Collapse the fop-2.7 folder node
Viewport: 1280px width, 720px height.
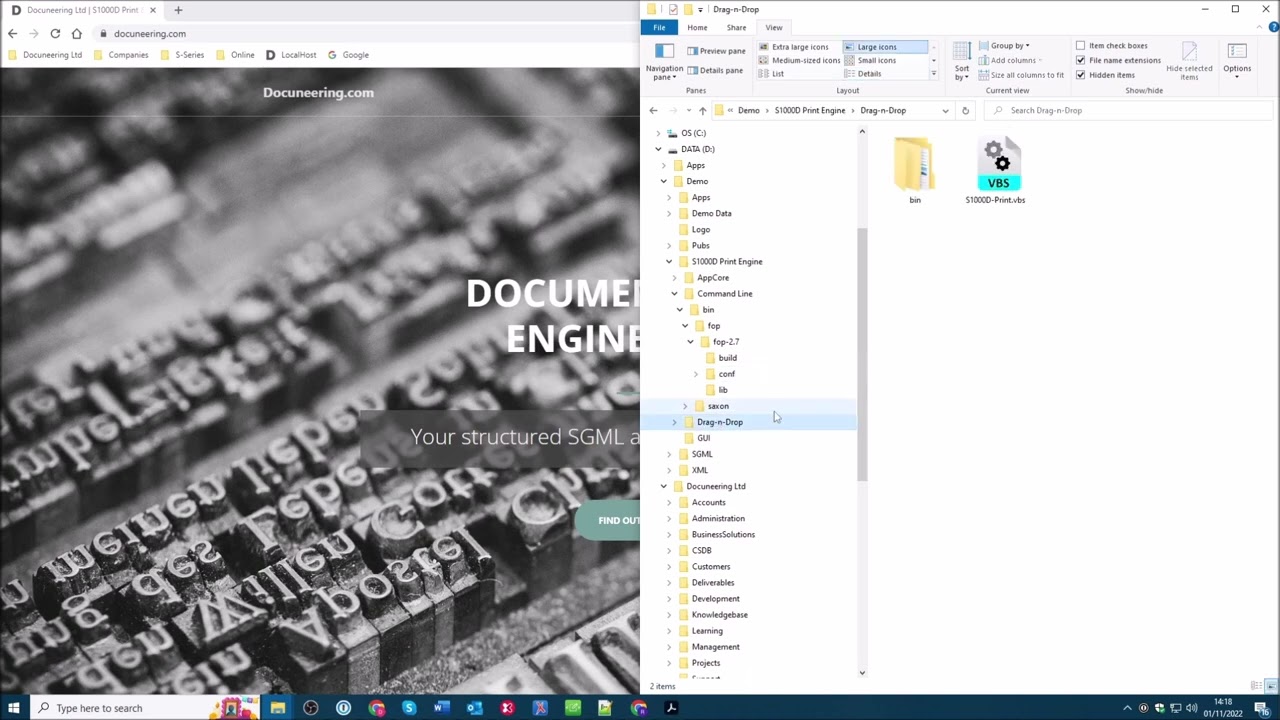690,342
